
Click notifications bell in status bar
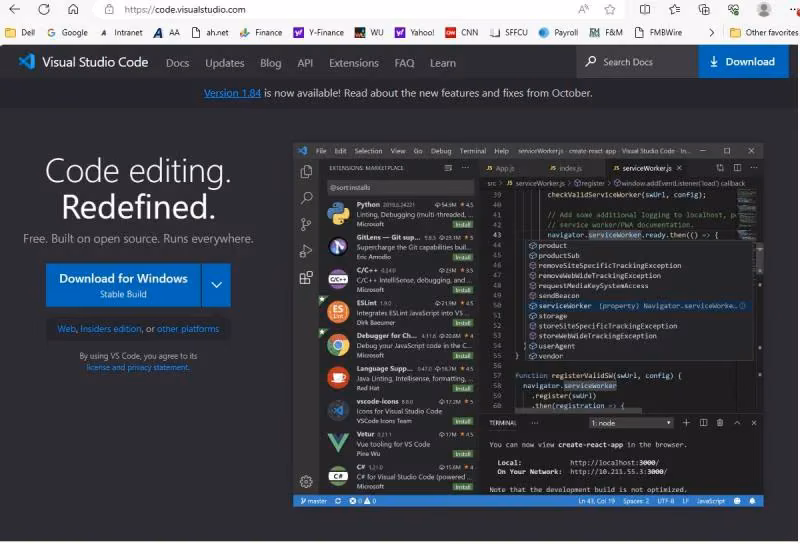[x=752, y=501]
